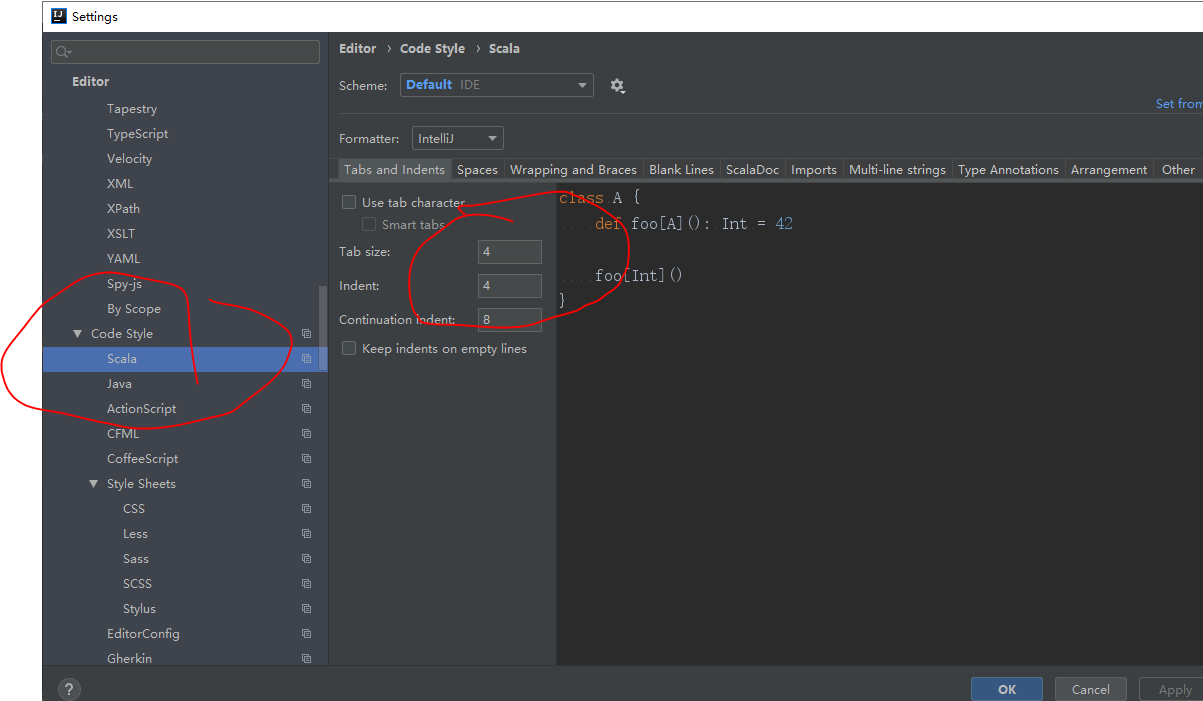Enable Keep indents on empty lines

click(x=349, y=349)
